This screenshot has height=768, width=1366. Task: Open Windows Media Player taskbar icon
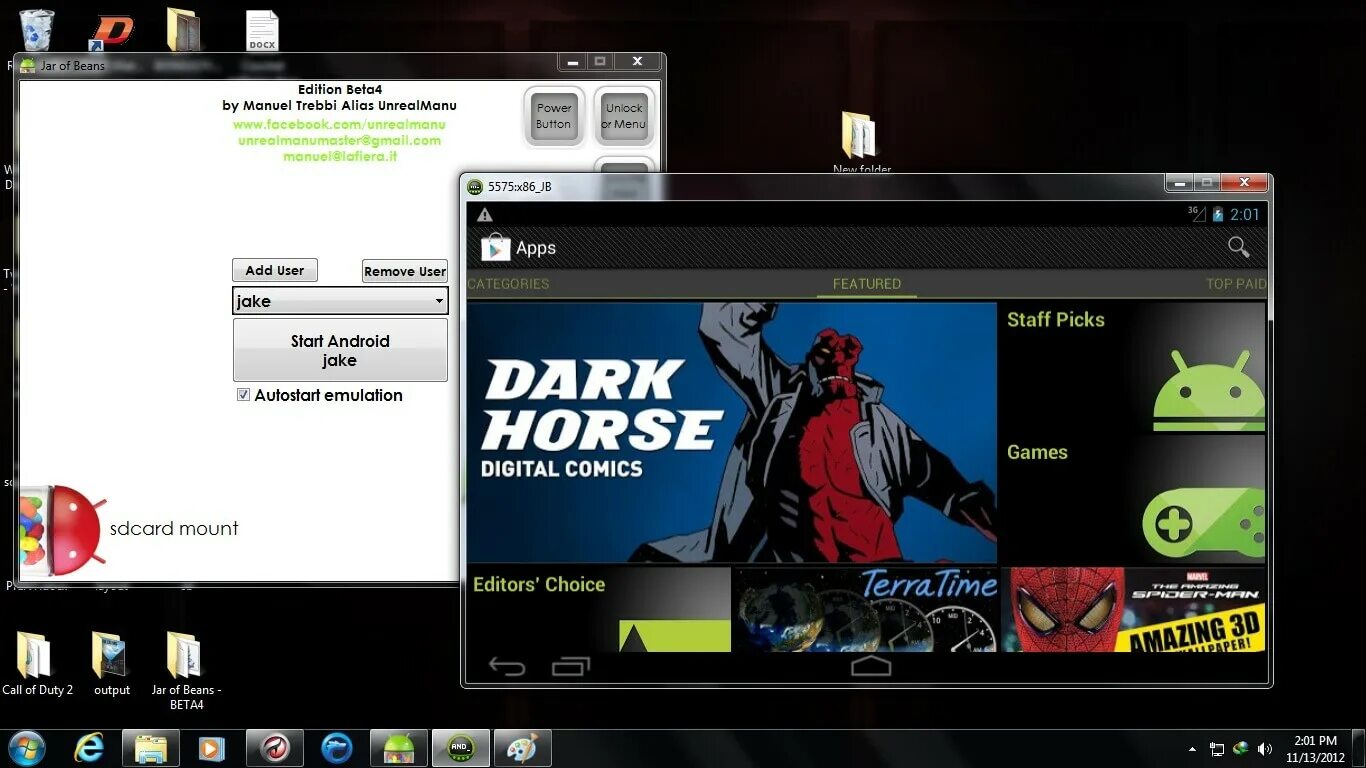point(211,748)
